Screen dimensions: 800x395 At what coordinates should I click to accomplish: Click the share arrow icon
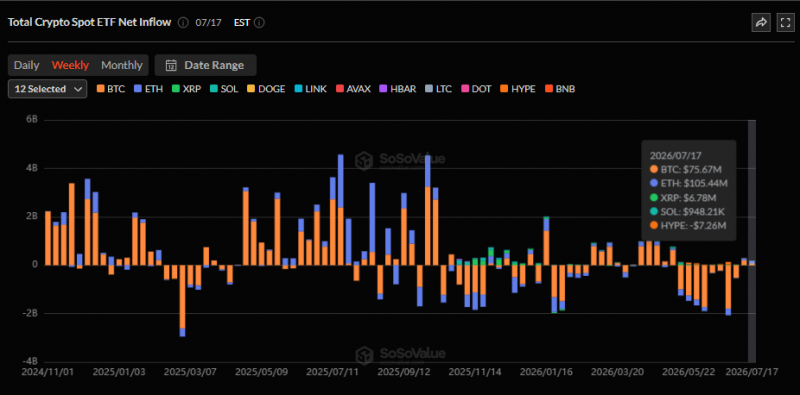[761, 23]
